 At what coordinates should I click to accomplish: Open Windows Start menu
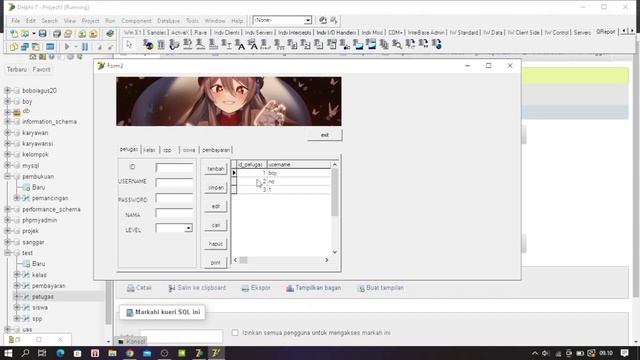[x=8, y=353]
